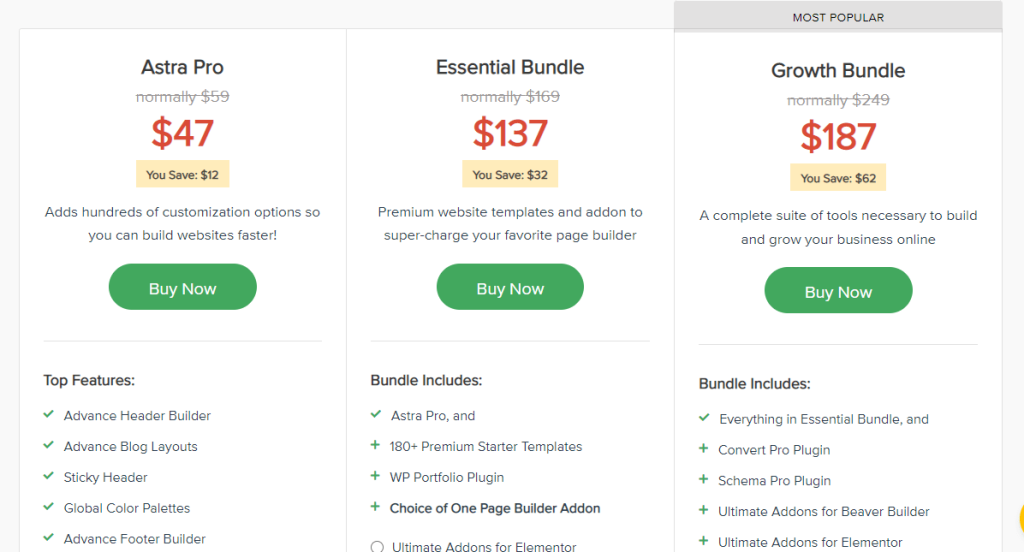Click the plus icon next to Schema Pro Plugin
This screenshot has height=552, width=1024.
pyautogui.click(x=704, y=481)
